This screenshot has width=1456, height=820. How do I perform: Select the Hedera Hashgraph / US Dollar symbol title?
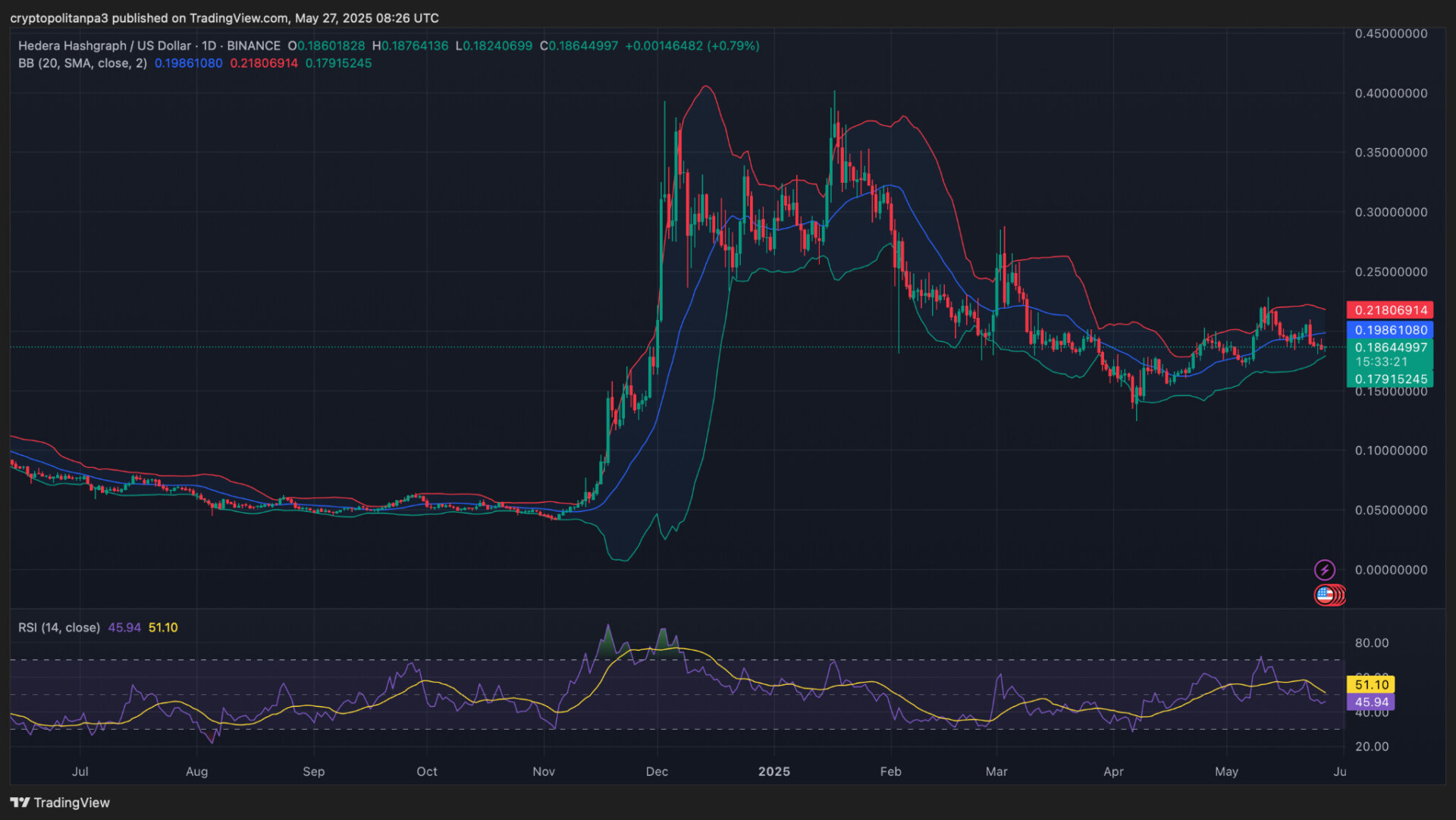point(105,46)
